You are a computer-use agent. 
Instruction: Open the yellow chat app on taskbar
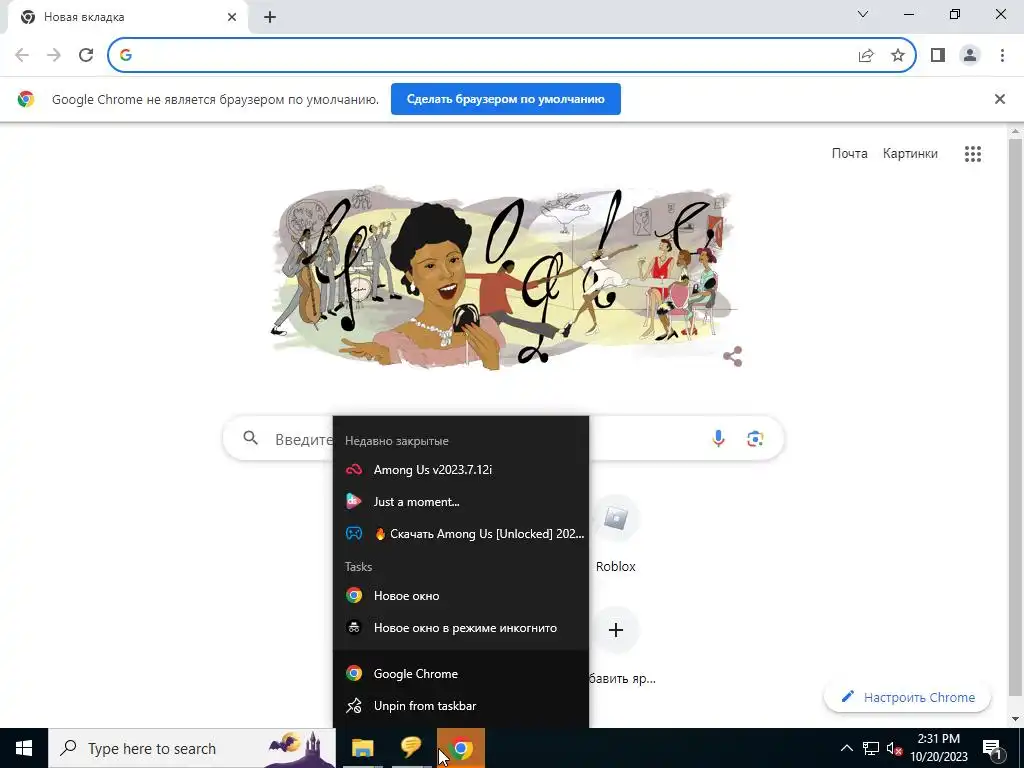tap(411, 748)
